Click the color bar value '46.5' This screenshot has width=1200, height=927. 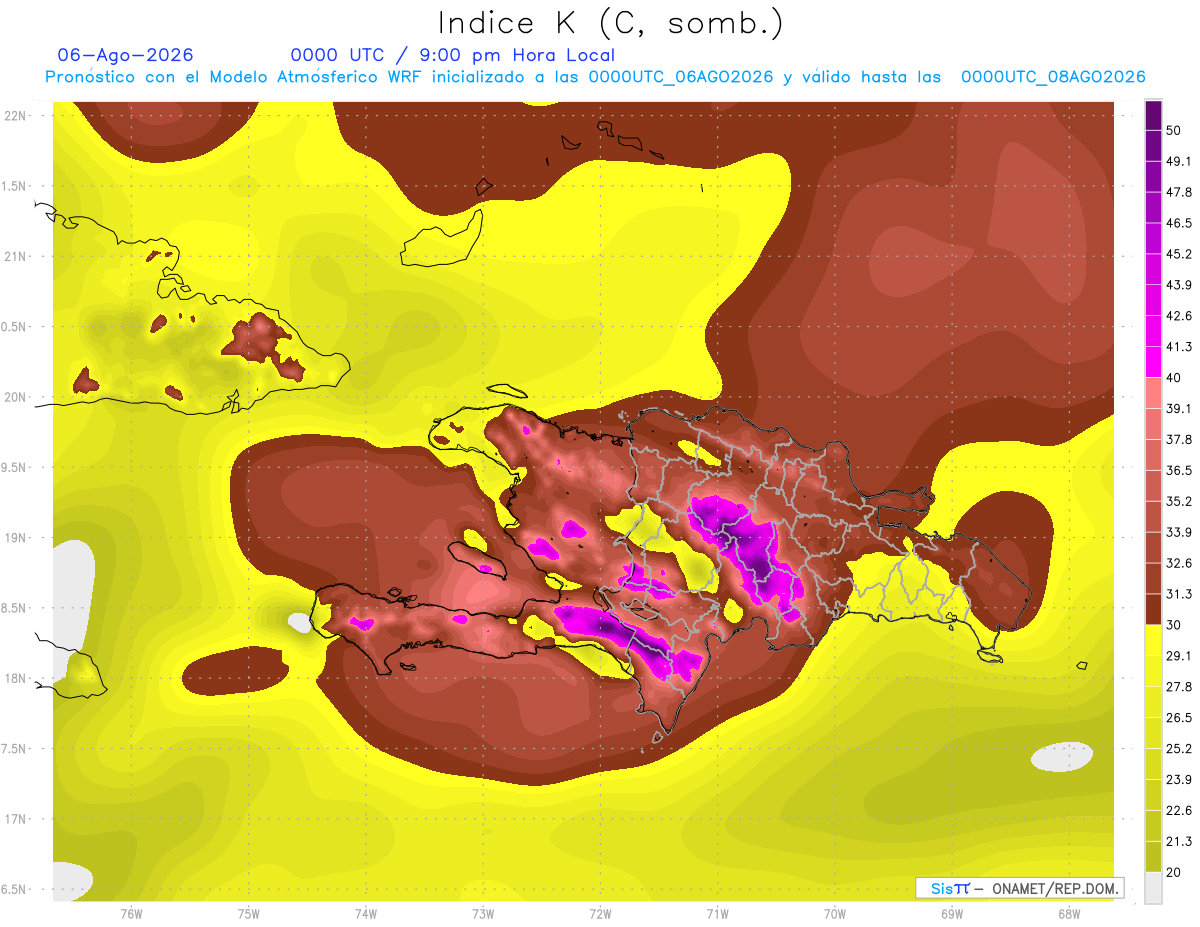1178,223
